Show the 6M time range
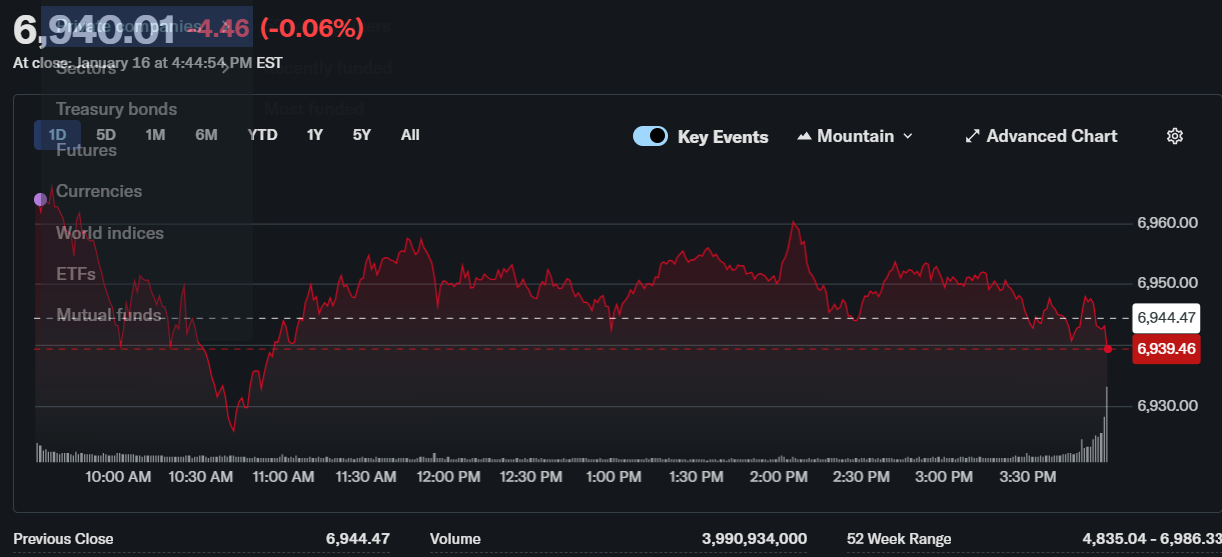The width and height of the screenshot is (1222, 557). [206, 135]
